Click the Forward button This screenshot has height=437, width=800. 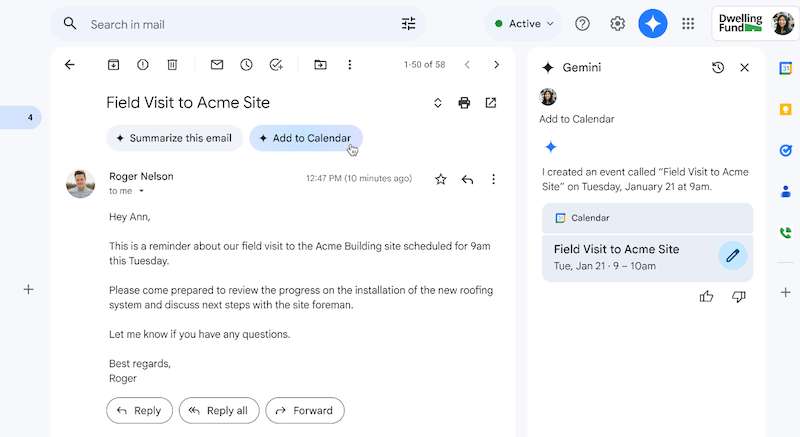click(x=305, y=410)
